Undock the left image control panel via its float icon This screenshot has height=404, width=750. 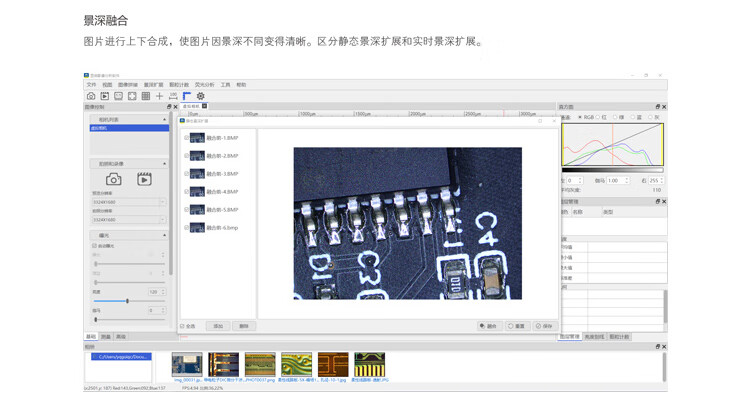click(169, 107)
